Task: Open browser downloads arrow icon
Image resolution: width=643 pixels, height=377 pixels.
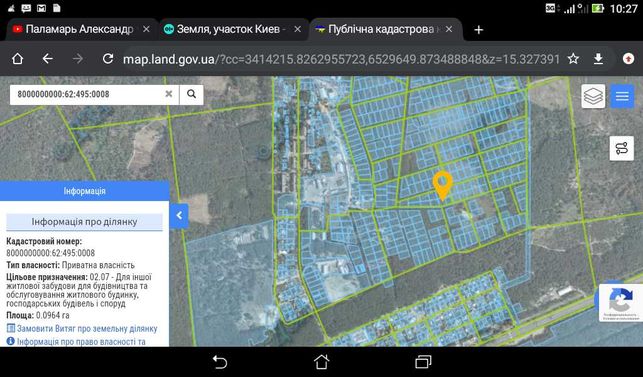Action: pos(598,59)
